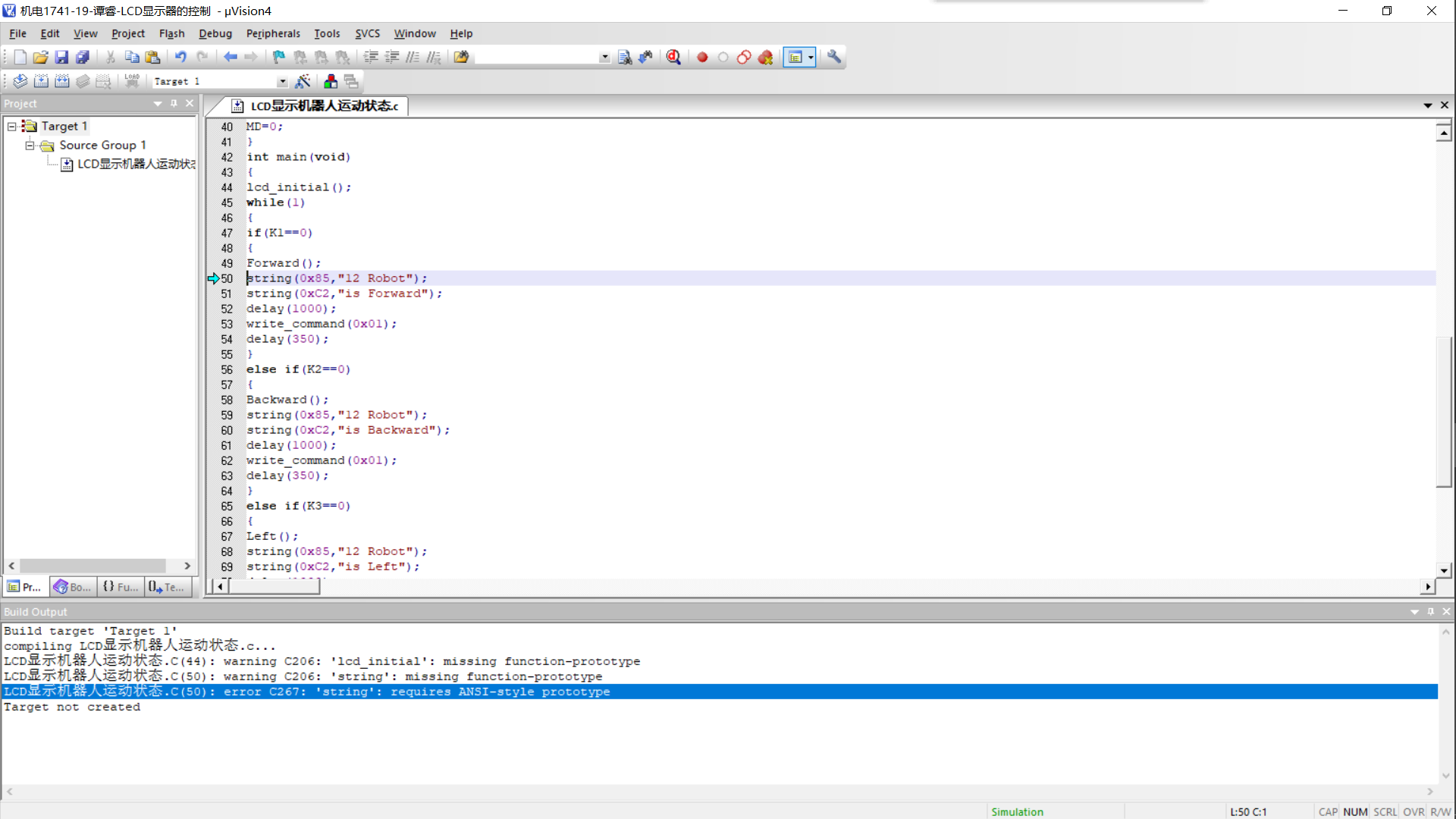This screenshot has height=819, width=1456.
Task: Open the Debug menu
Action: coord(215,33)
